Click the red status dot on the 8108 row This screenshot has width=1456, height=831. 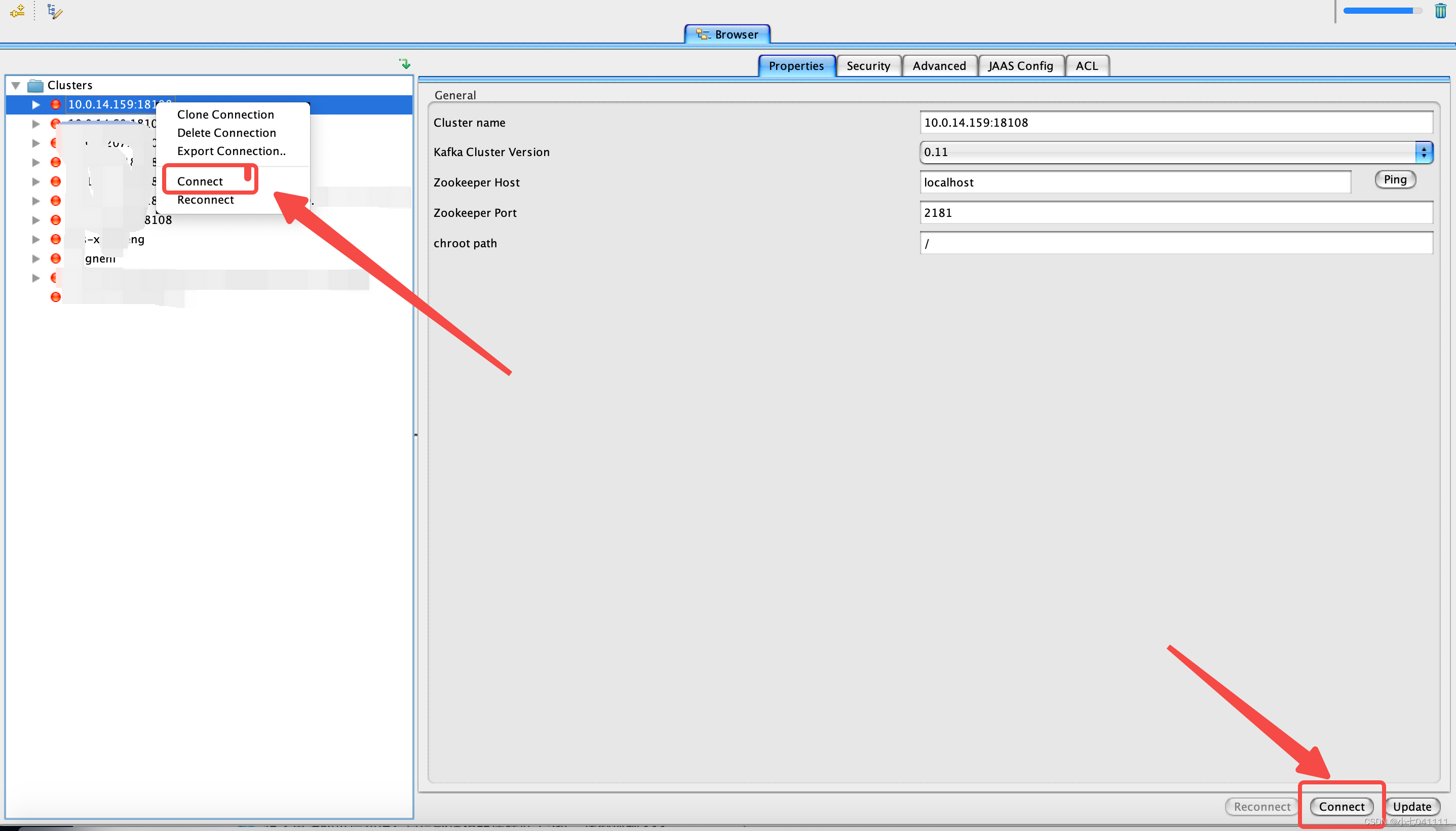55,220
